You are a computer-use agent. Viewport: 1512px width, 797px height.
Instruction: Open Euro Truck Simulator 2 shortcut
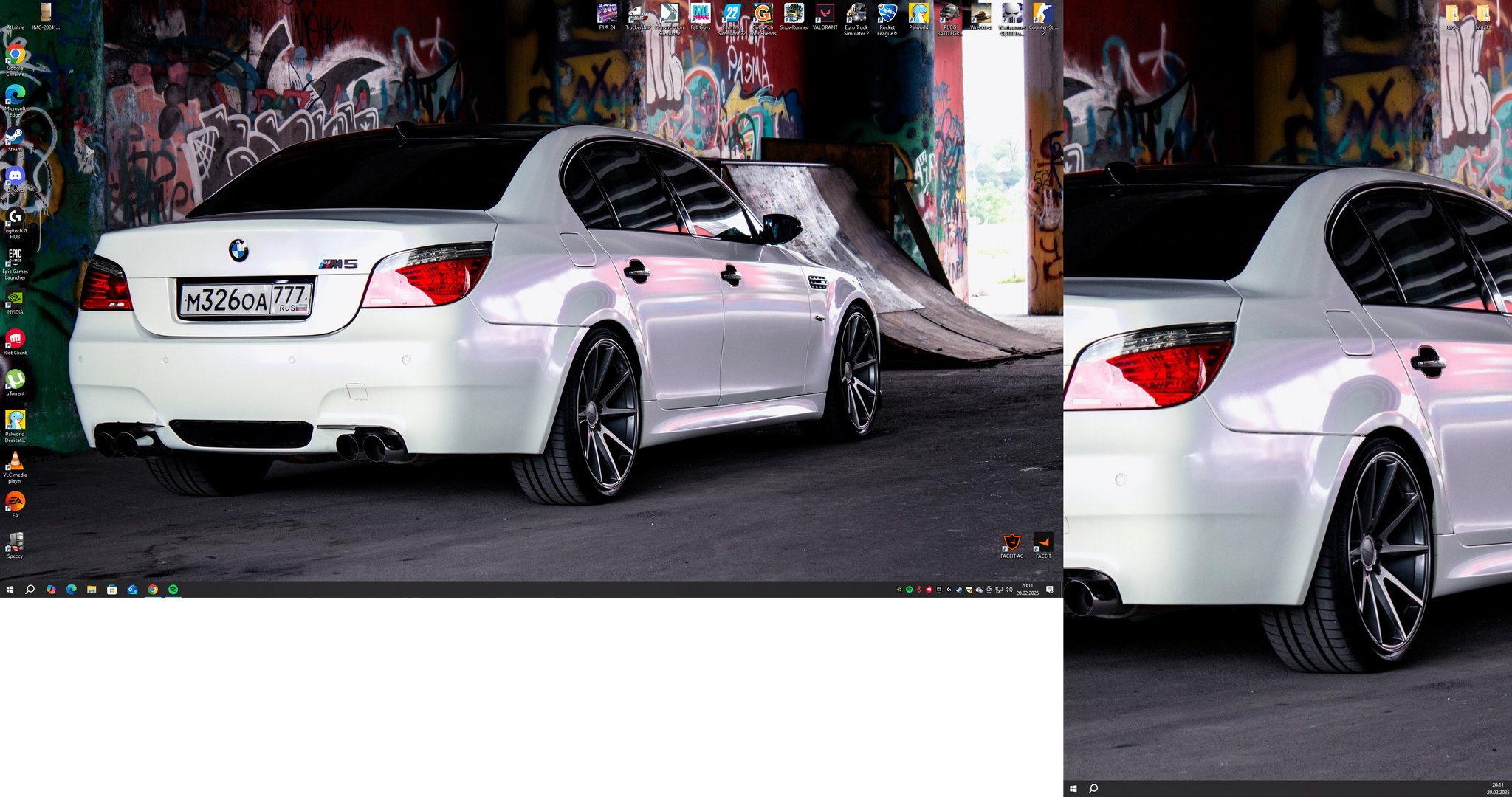856,19
